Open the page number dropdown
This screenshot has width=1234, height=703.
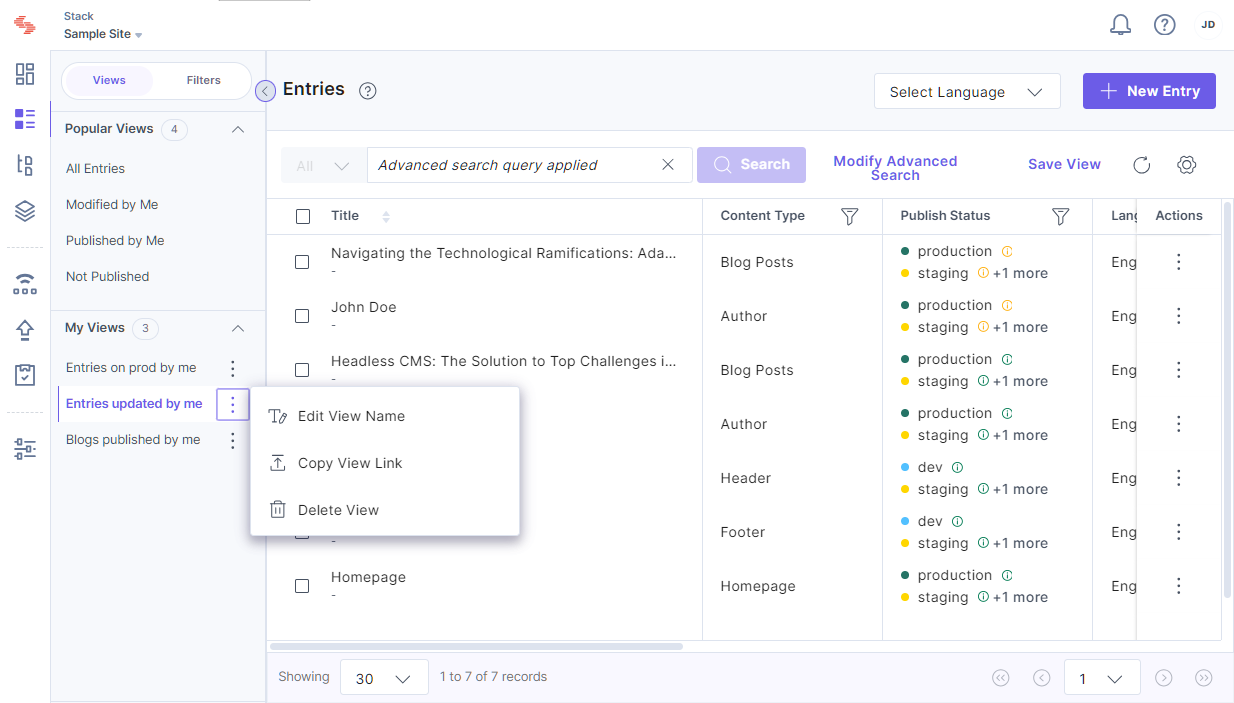coord(1102,678)
